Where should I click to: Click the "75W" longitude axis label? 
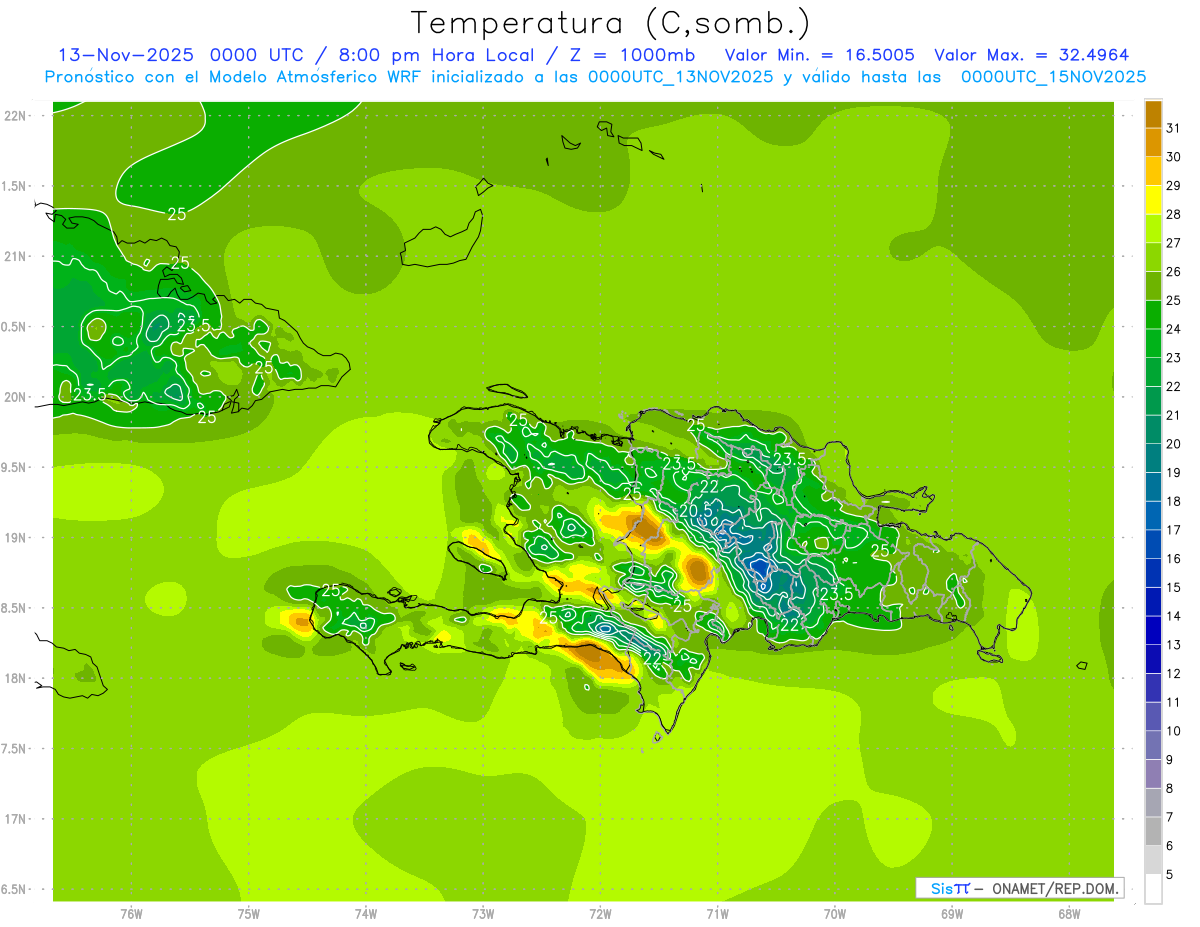pyautogui.click(x=249, y=914)
